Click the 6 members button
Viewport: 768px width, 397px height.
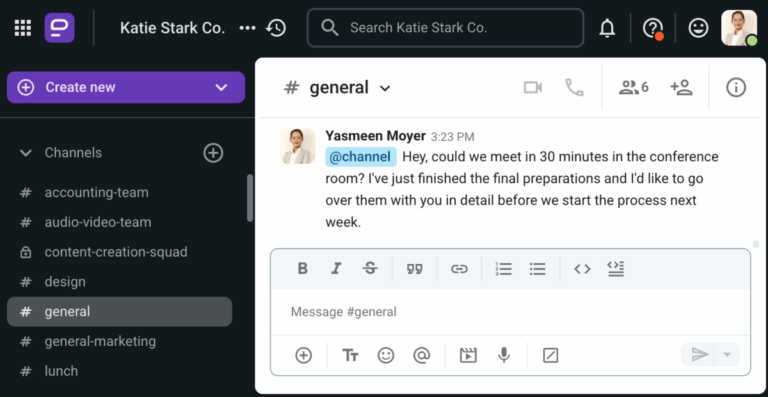pos(634,88)
